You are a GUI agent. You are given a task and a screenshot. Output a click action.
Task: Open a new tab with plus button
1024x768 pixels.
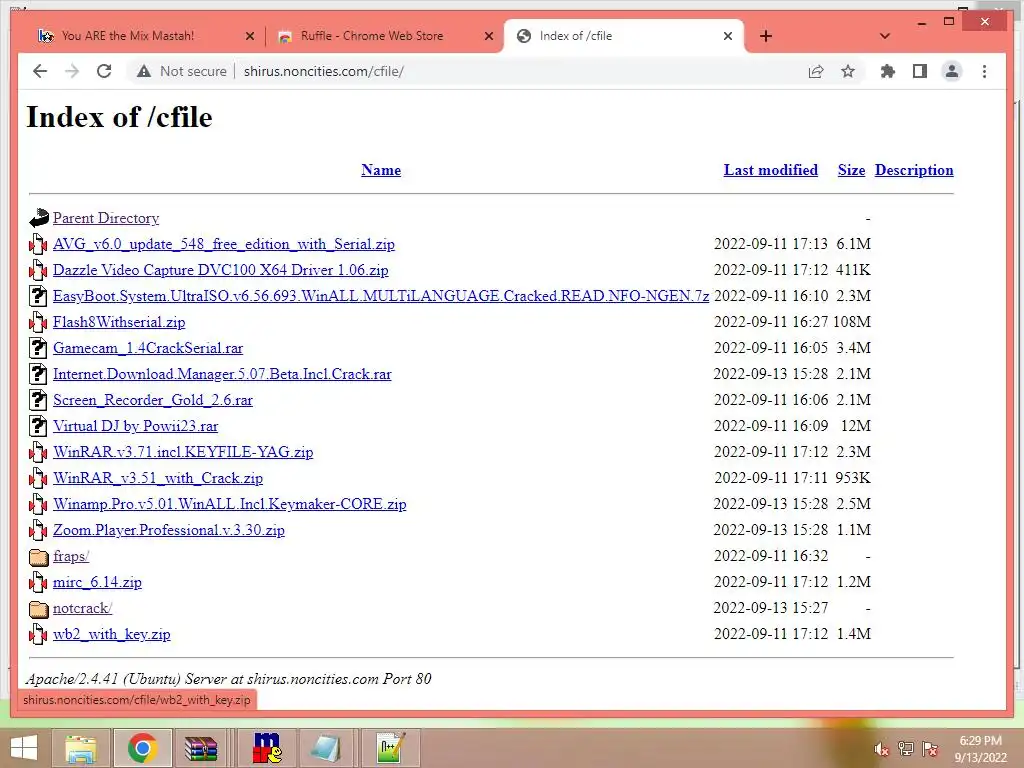point(766,36)
